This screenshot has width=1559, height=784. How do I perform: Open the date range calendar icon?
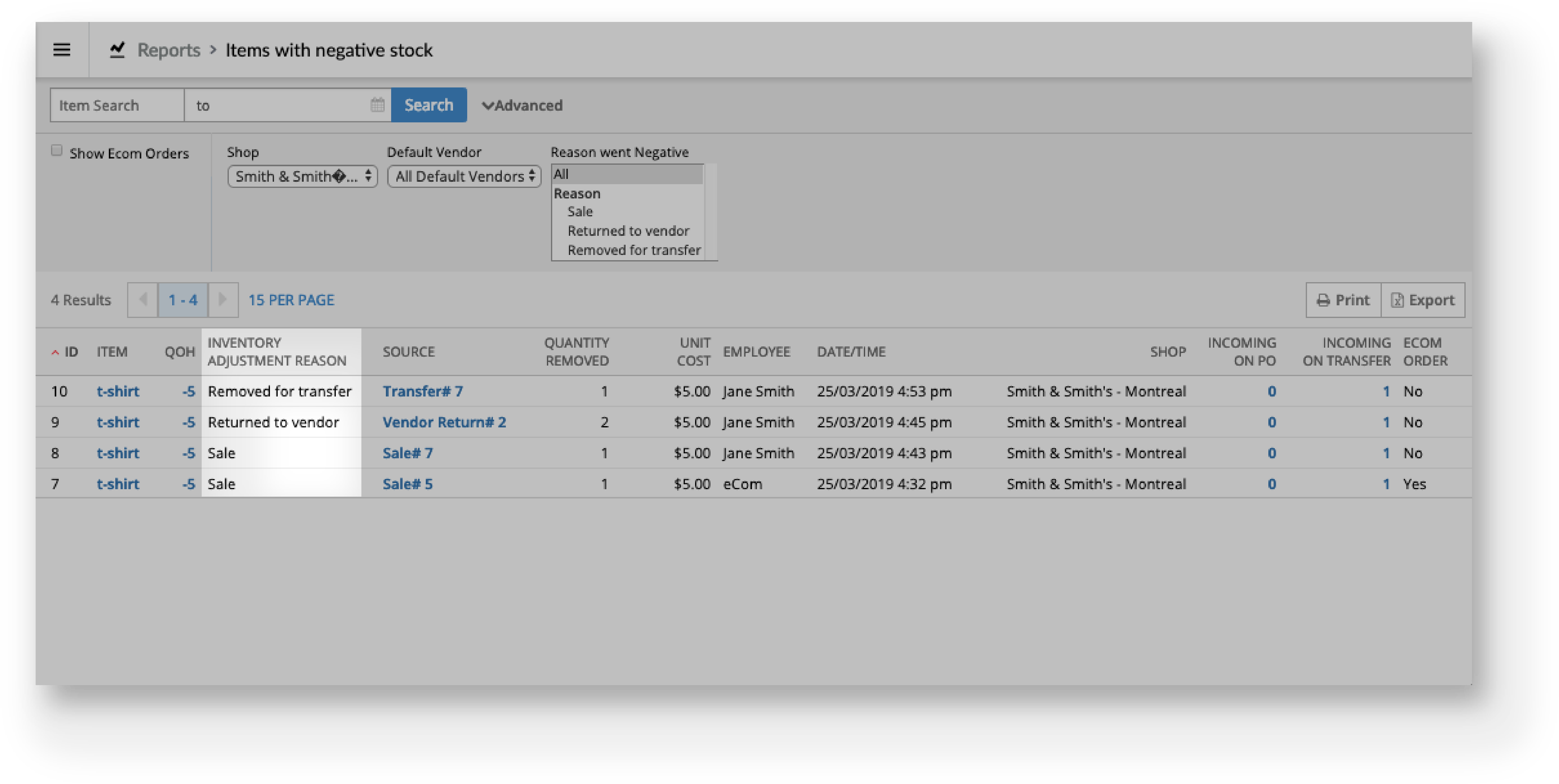377,105
